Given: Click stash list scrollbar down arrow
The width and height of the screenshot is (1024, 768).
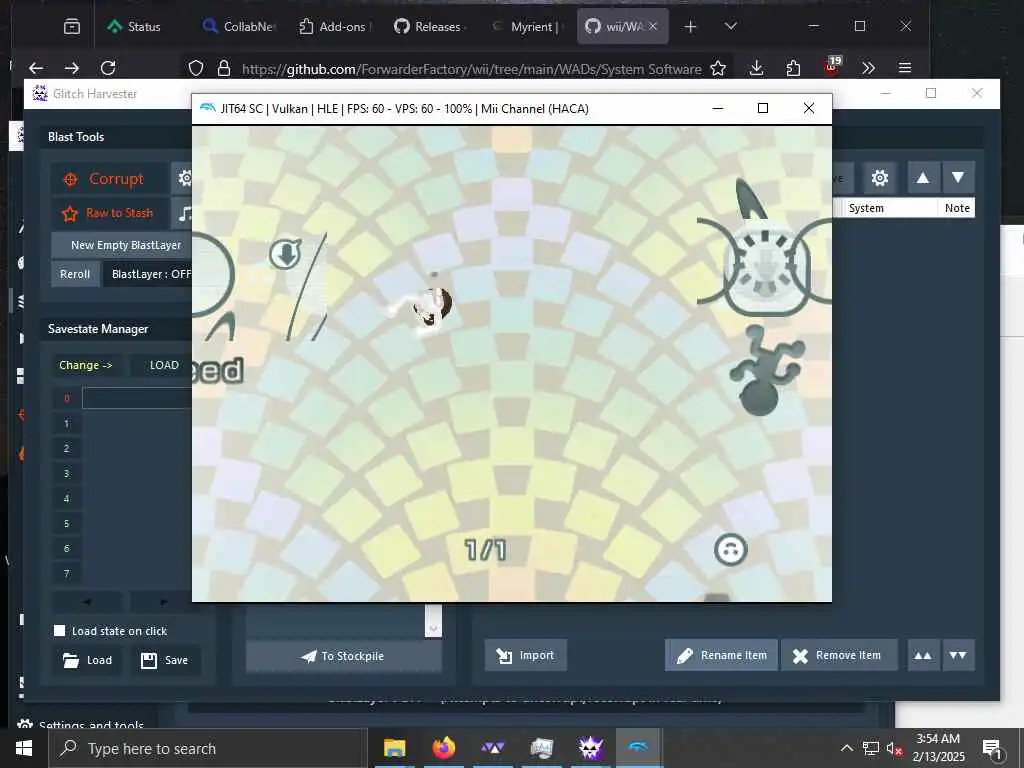Looking at the screenshot, I should [x=433, y=629].
